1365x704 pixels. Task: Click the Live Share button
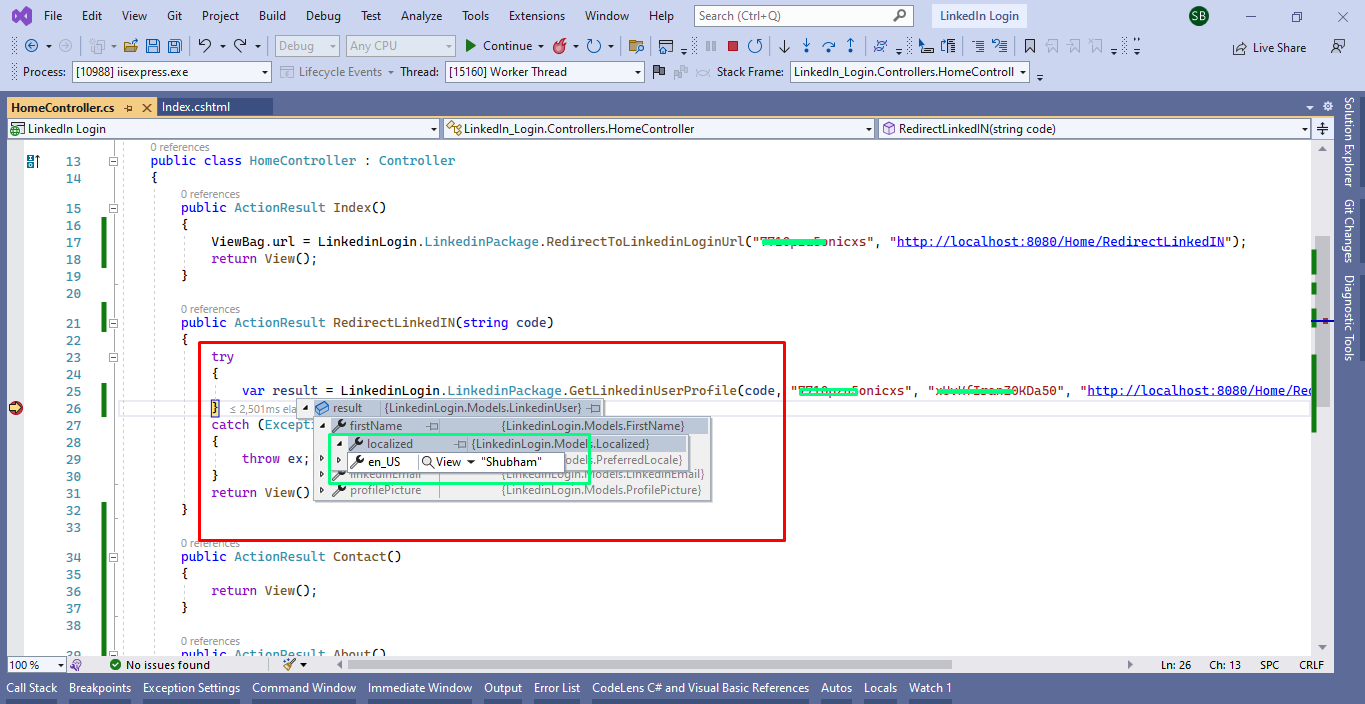[x=1269, y=47]
